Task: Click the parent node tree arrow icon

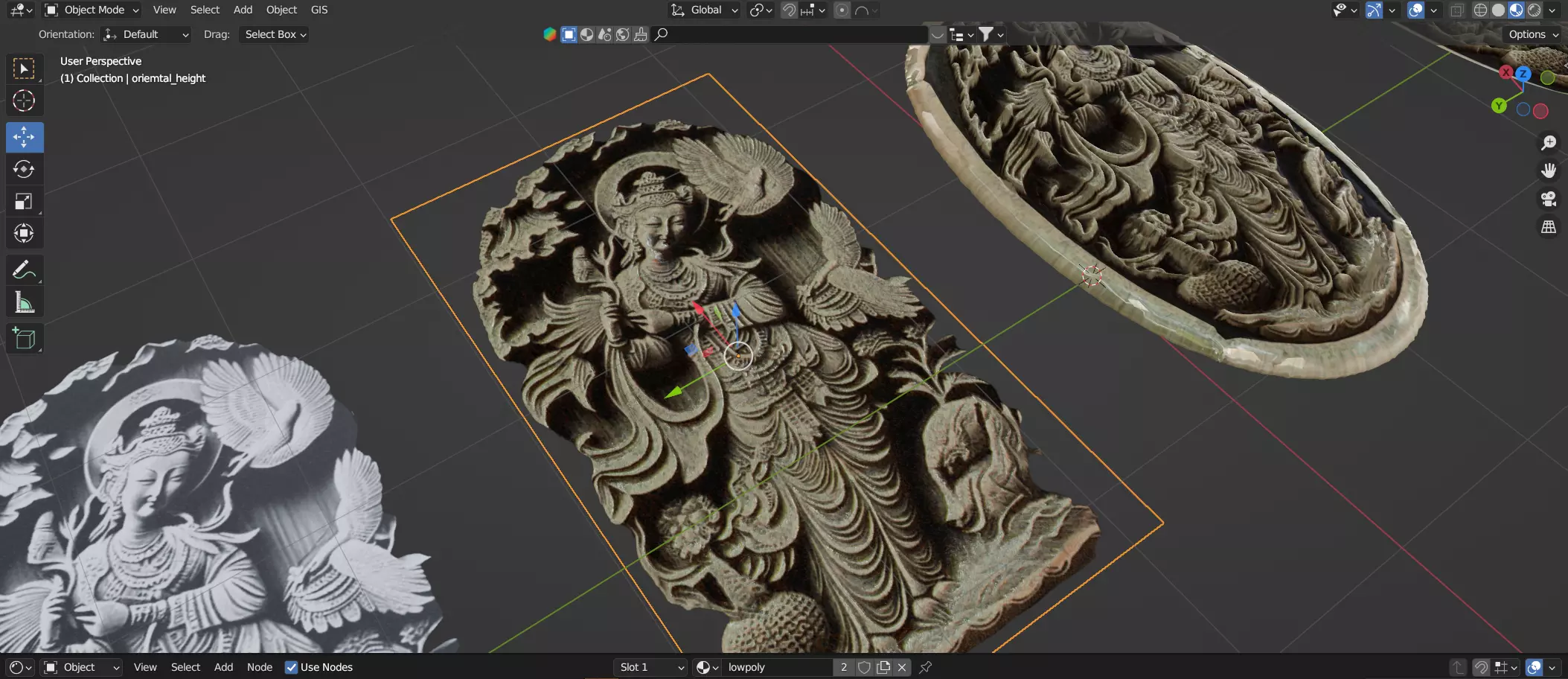Action: (1458, 667)
